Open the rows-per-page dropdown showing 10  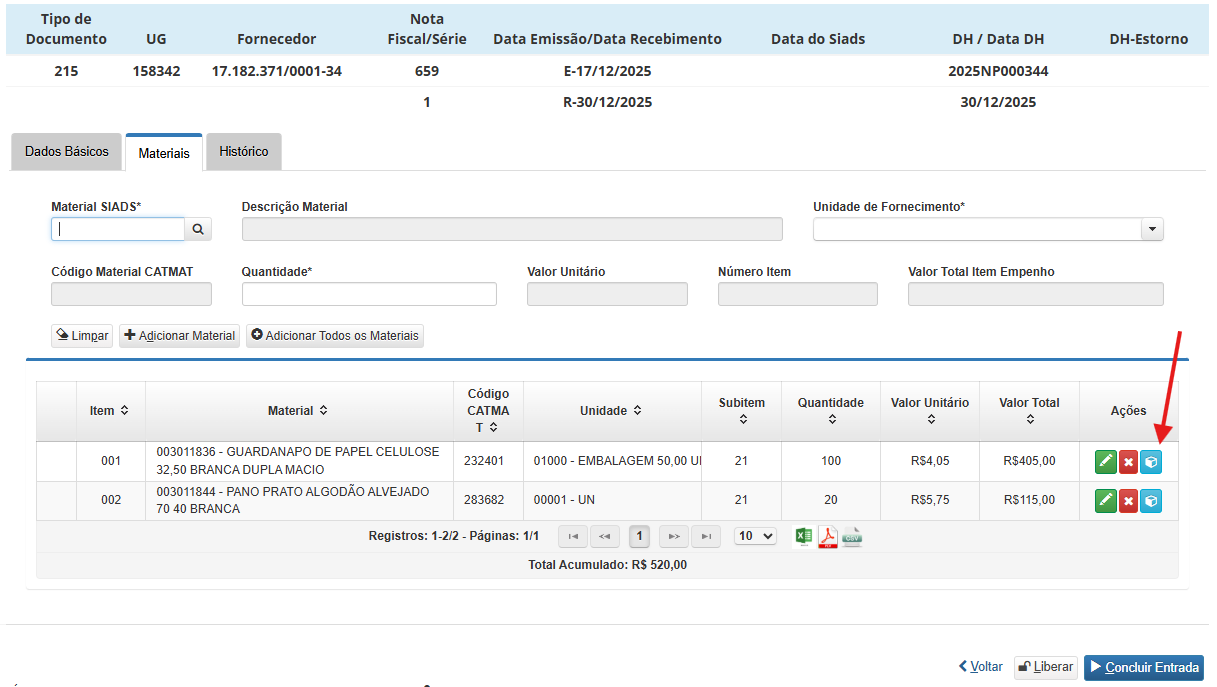[x=755, y=536]
